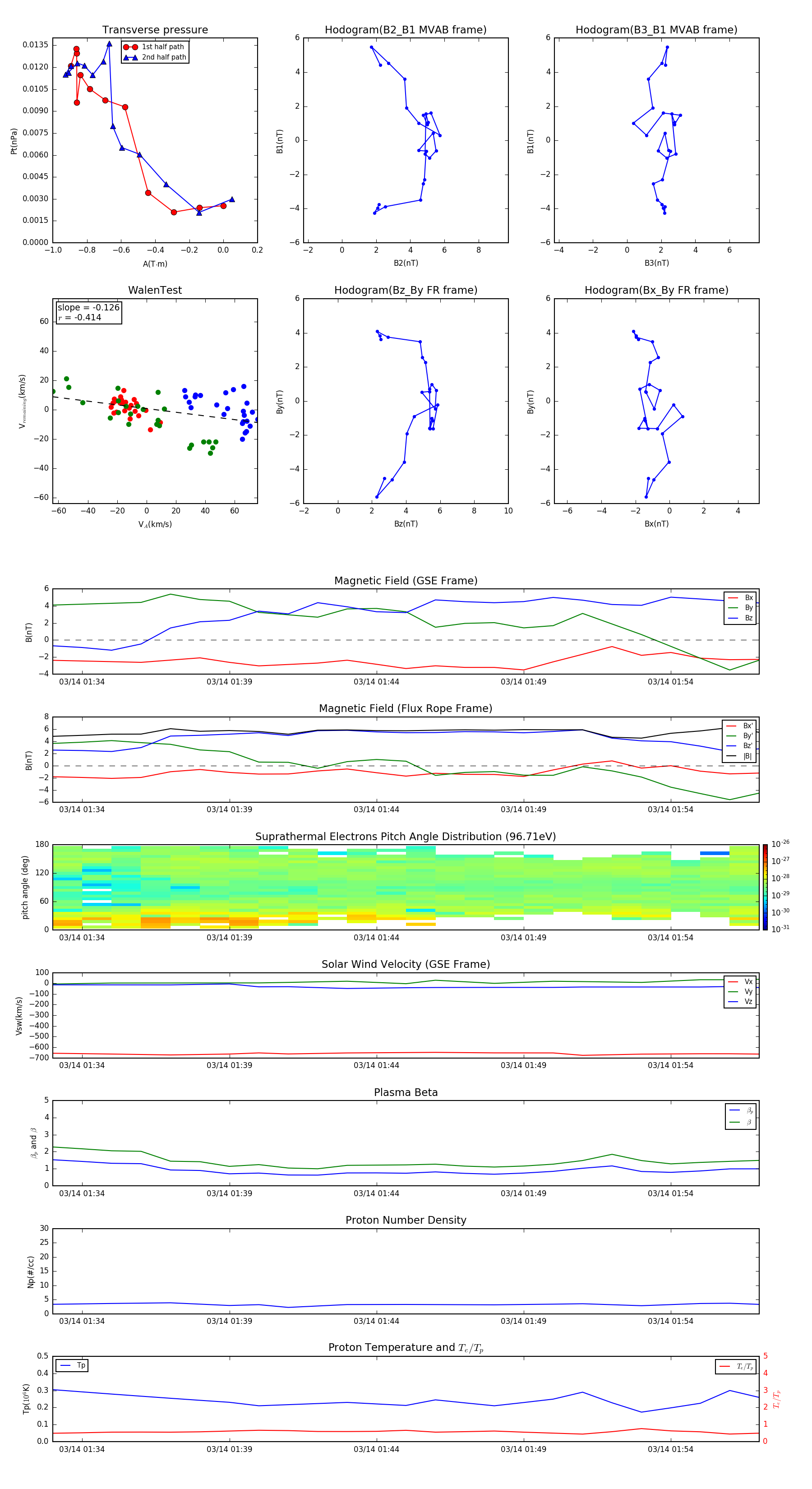
Task: Select the "β" legend entry in Plasma Beta
Action: (x=741, y=1122)
